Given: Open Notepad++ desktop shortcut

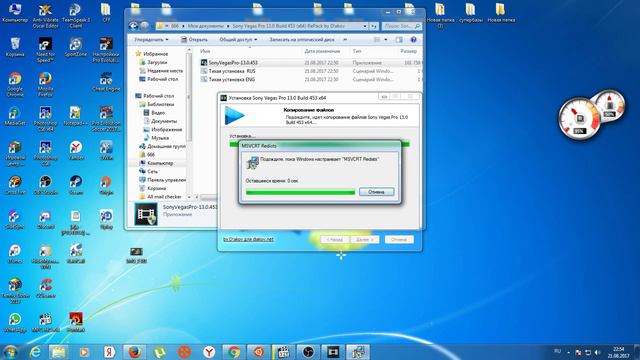Looking at the screenshot, I should [x=76, y=116].
